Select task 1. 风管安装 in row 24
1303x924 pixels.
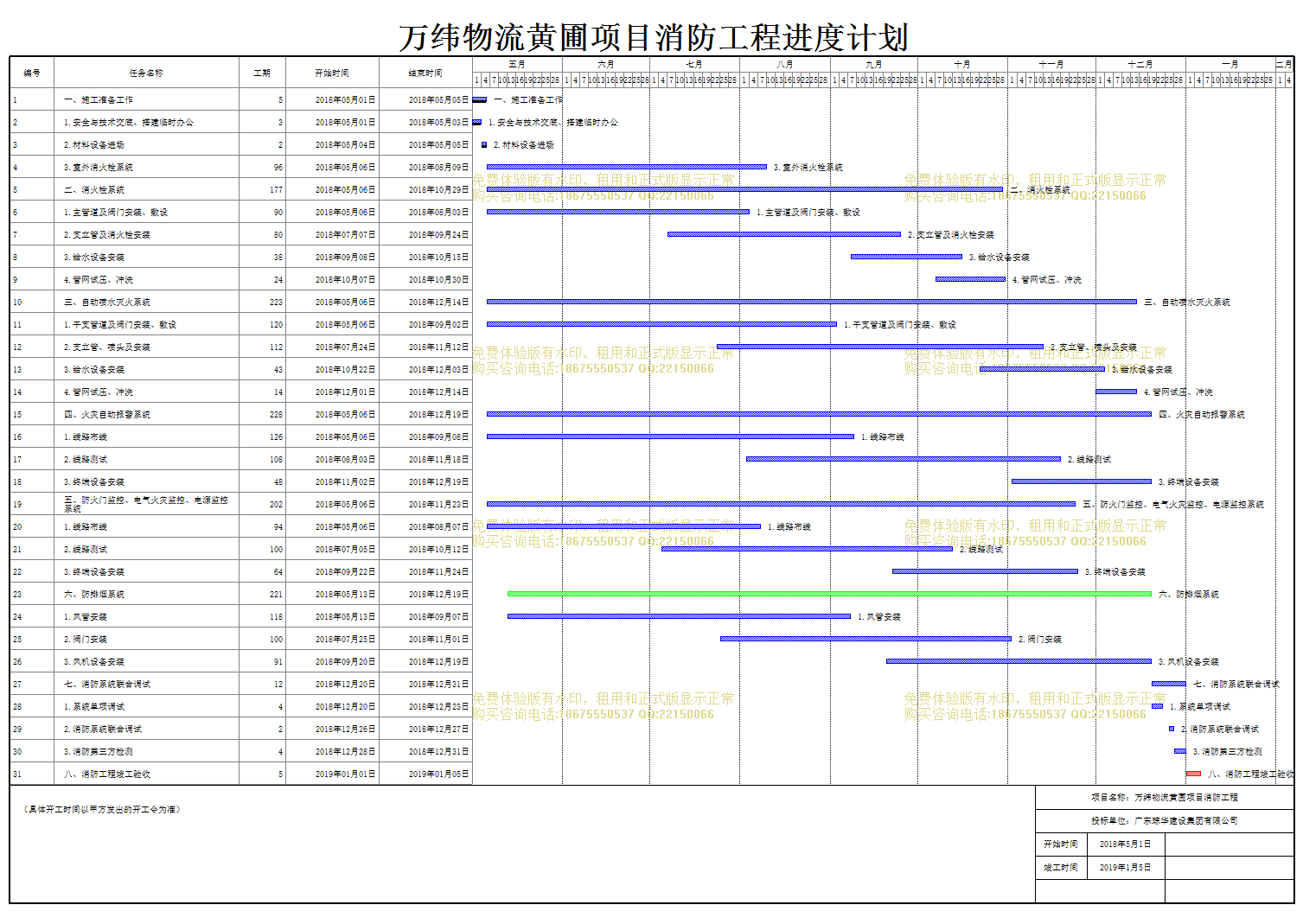(86, 617)
